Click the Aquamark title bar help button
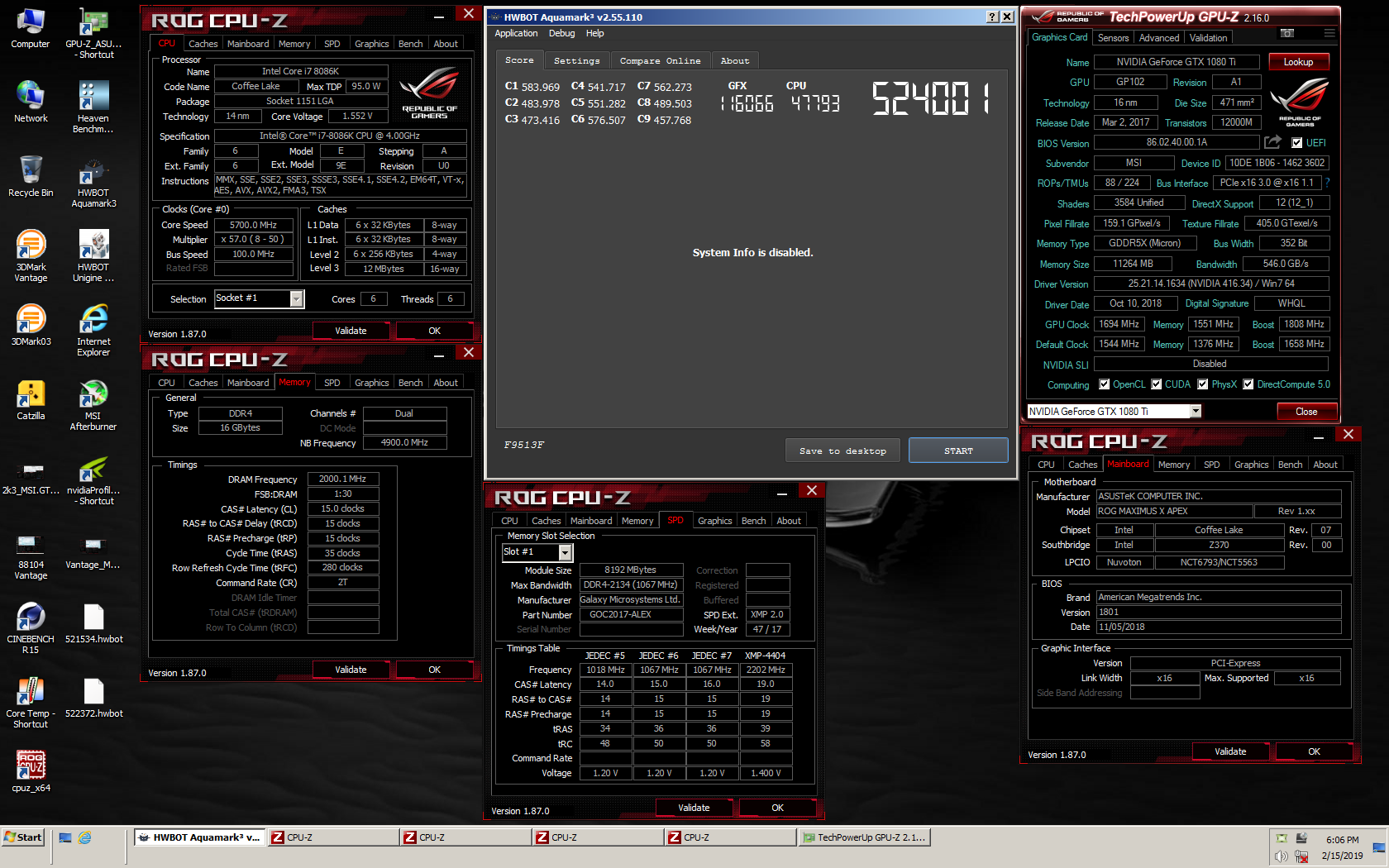Screen dimensions: 1389x868 (x=993, y=17)
